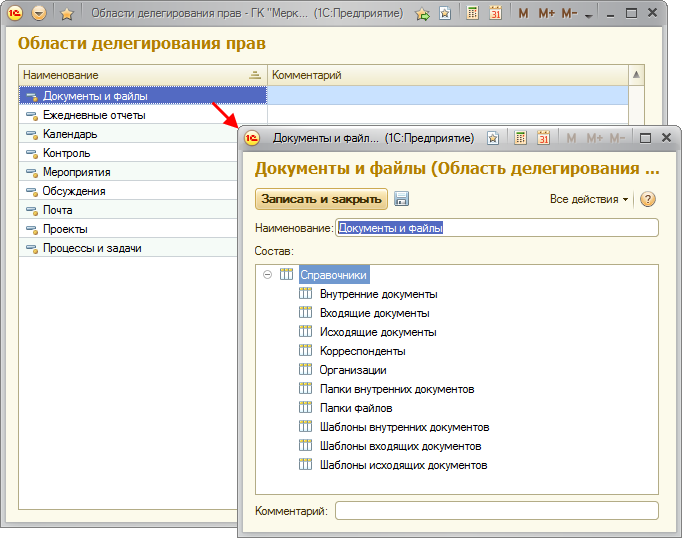This screenshot has width=682, height=538.
Task: Click the Записать и закрыть button
Action: coord(321,199)
